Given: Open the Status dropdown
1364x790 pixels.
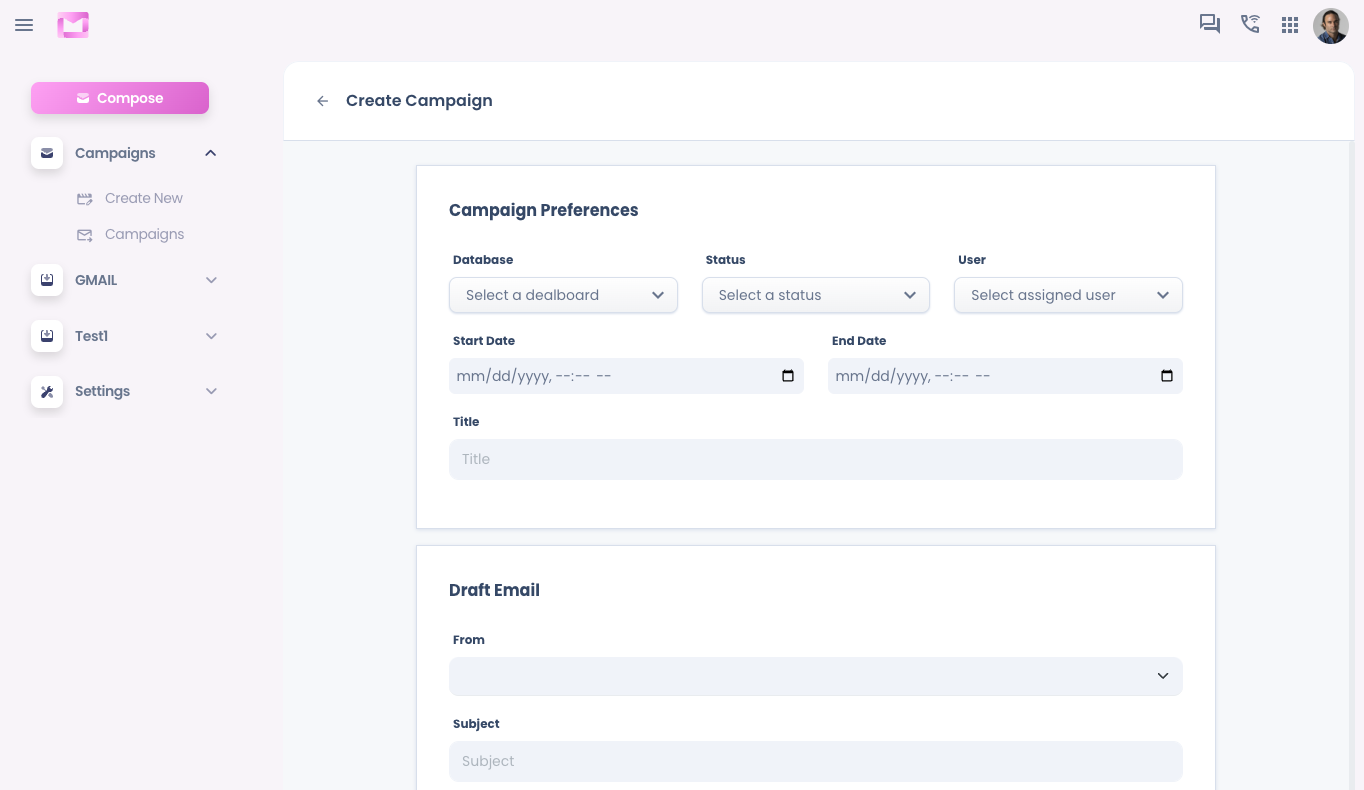Looking at the screenshot, I should 815,295.
